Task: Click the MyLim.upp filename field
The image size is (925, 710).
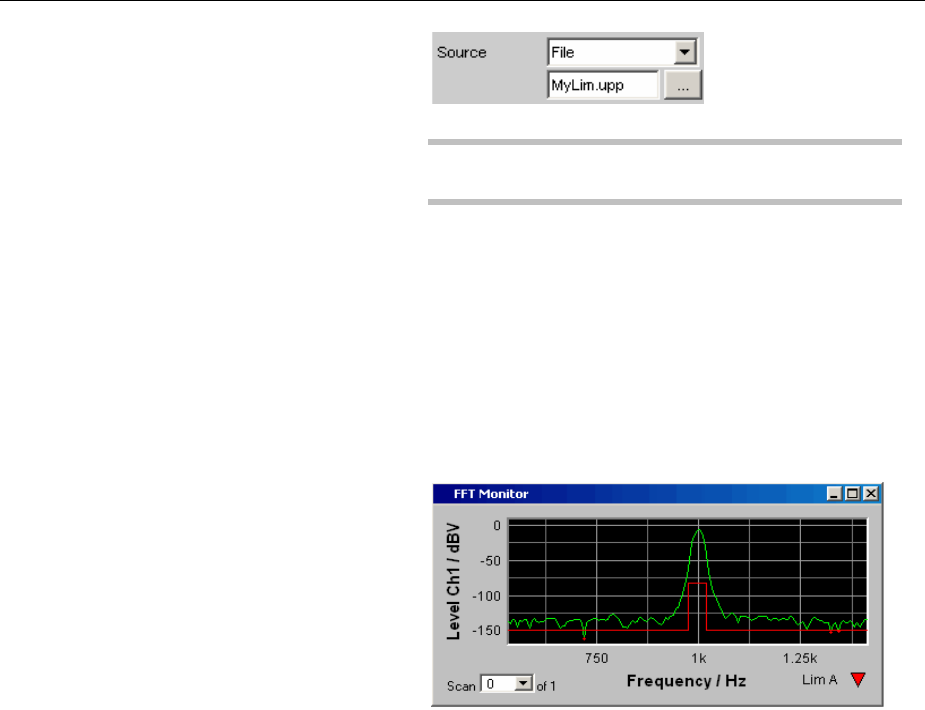Action: pyautogui.click(x=603, y=85)
